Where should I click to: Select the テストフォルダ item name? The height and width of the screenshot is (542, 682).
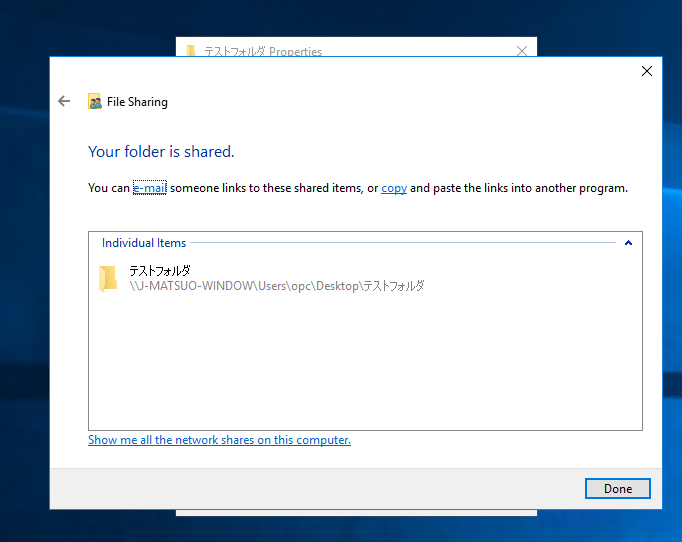pos(160,271)
